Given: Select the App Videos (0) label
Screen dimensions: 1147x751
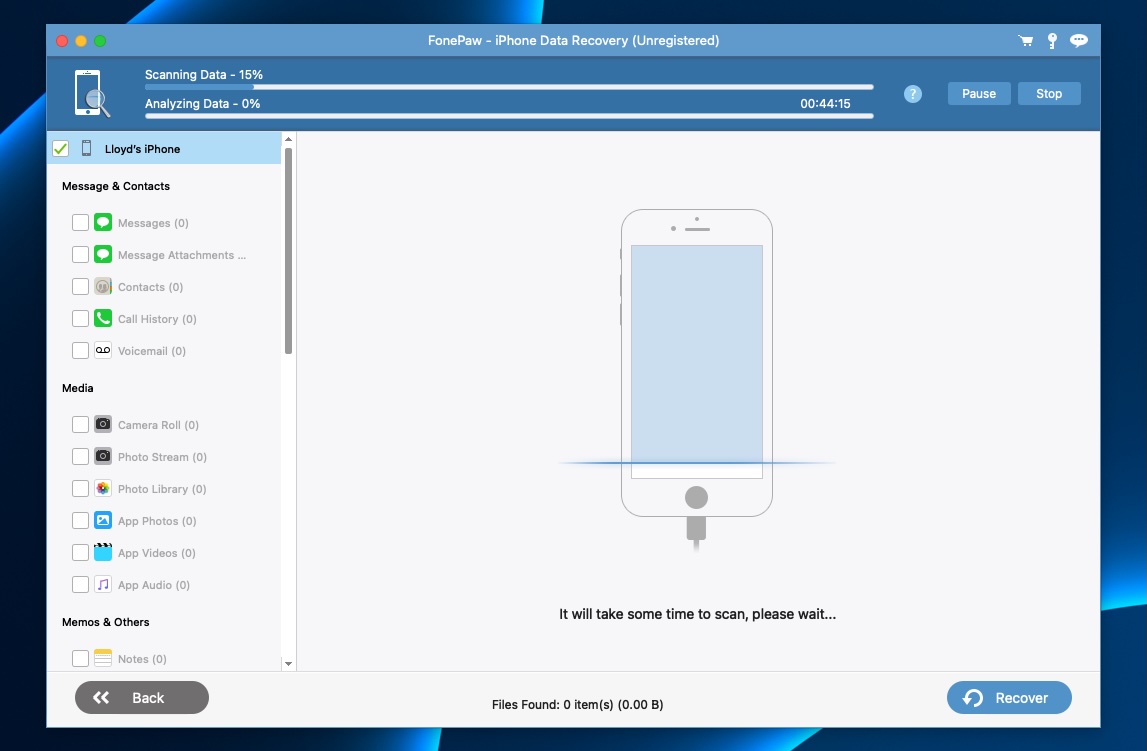Looking at the screenshot, I should pos(157,553).
